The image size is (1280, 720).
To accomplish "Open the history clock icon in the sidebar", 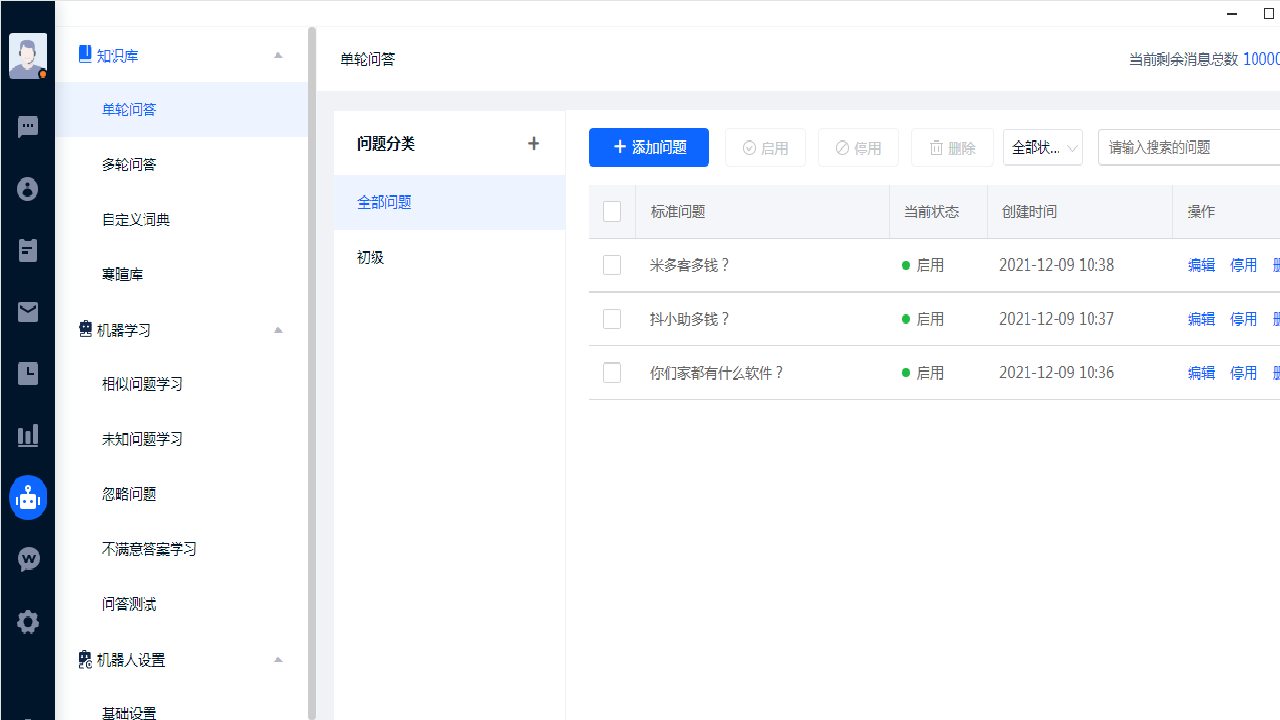I will (27, 373).
